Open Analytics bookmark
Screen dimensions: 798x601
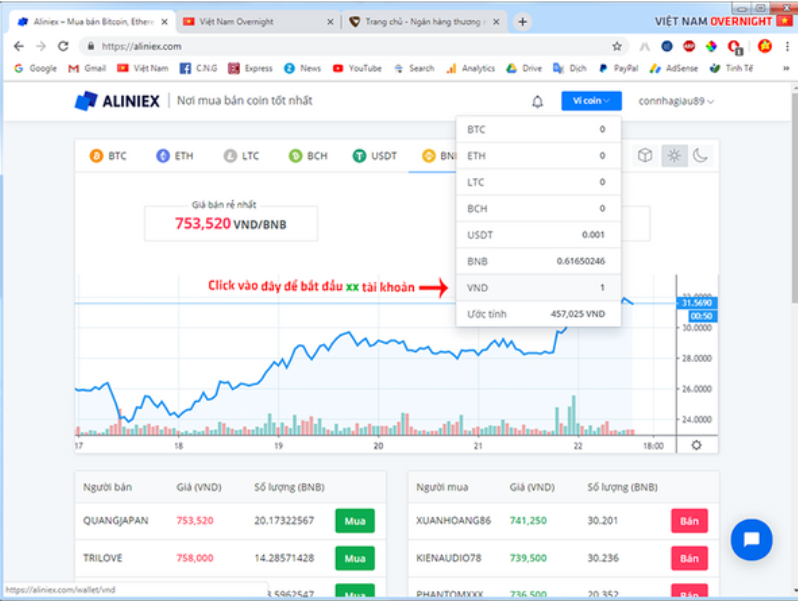click(x=470, y=68)
